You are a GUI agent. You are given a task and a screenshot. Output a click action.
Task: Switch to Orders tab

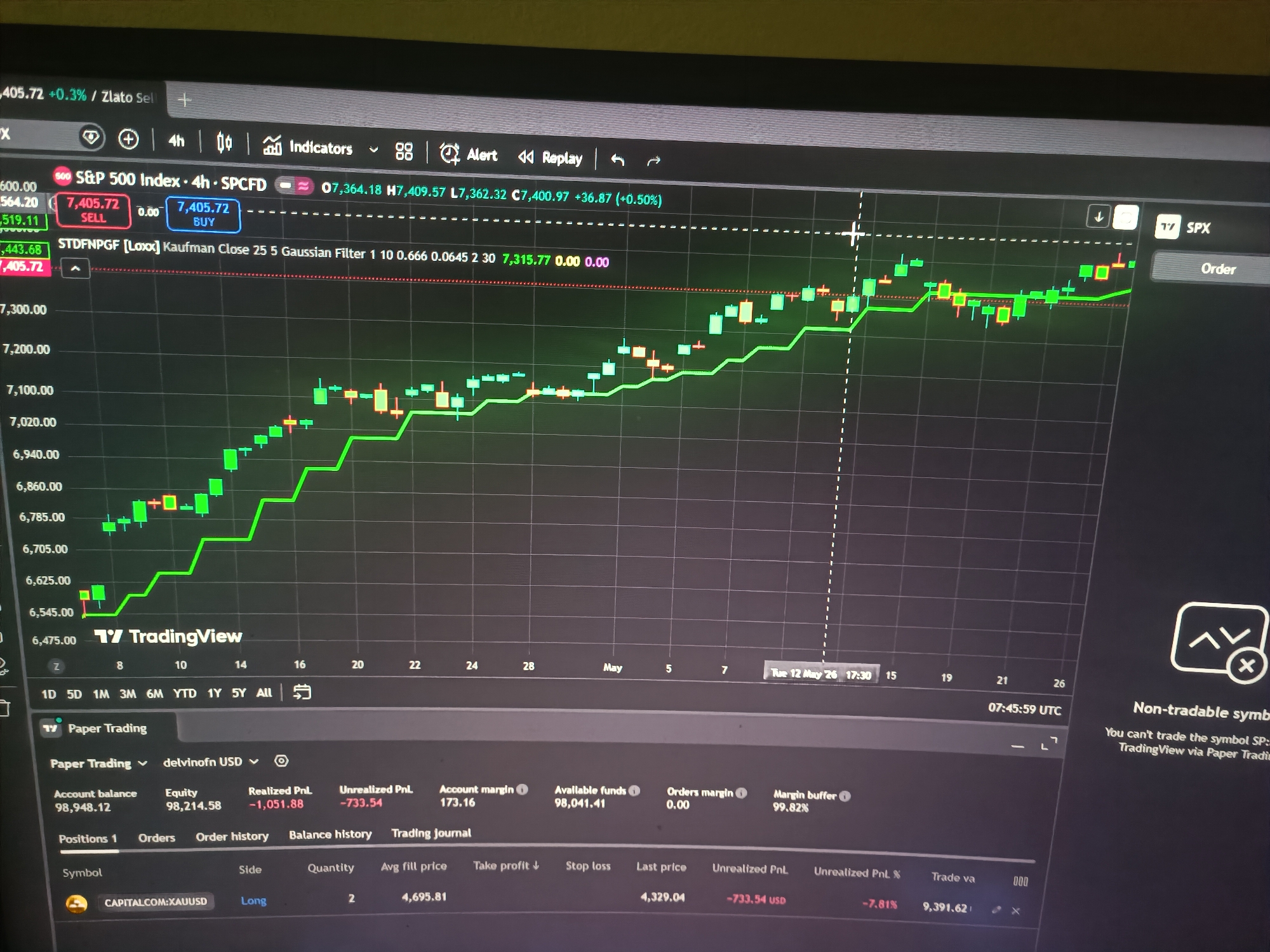[x=156, y=838]
